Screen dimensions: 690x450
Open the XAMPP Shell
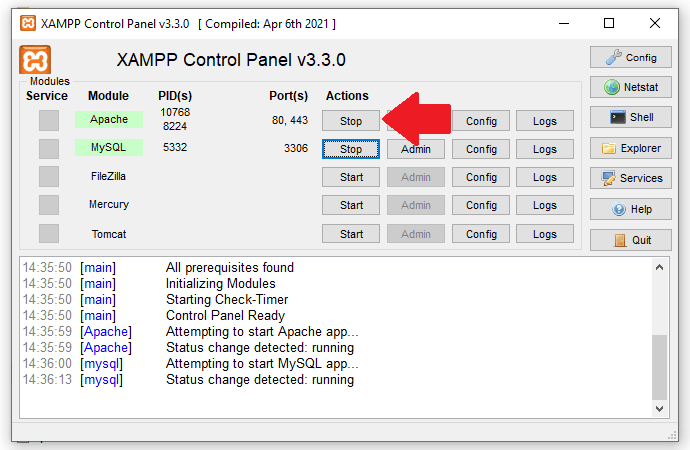pos(631,117)
